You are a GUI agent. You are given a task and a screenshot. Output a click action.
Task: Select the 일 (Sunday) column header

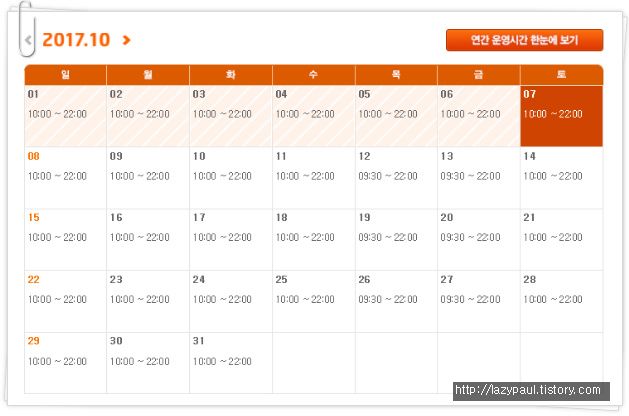(65, 75)
